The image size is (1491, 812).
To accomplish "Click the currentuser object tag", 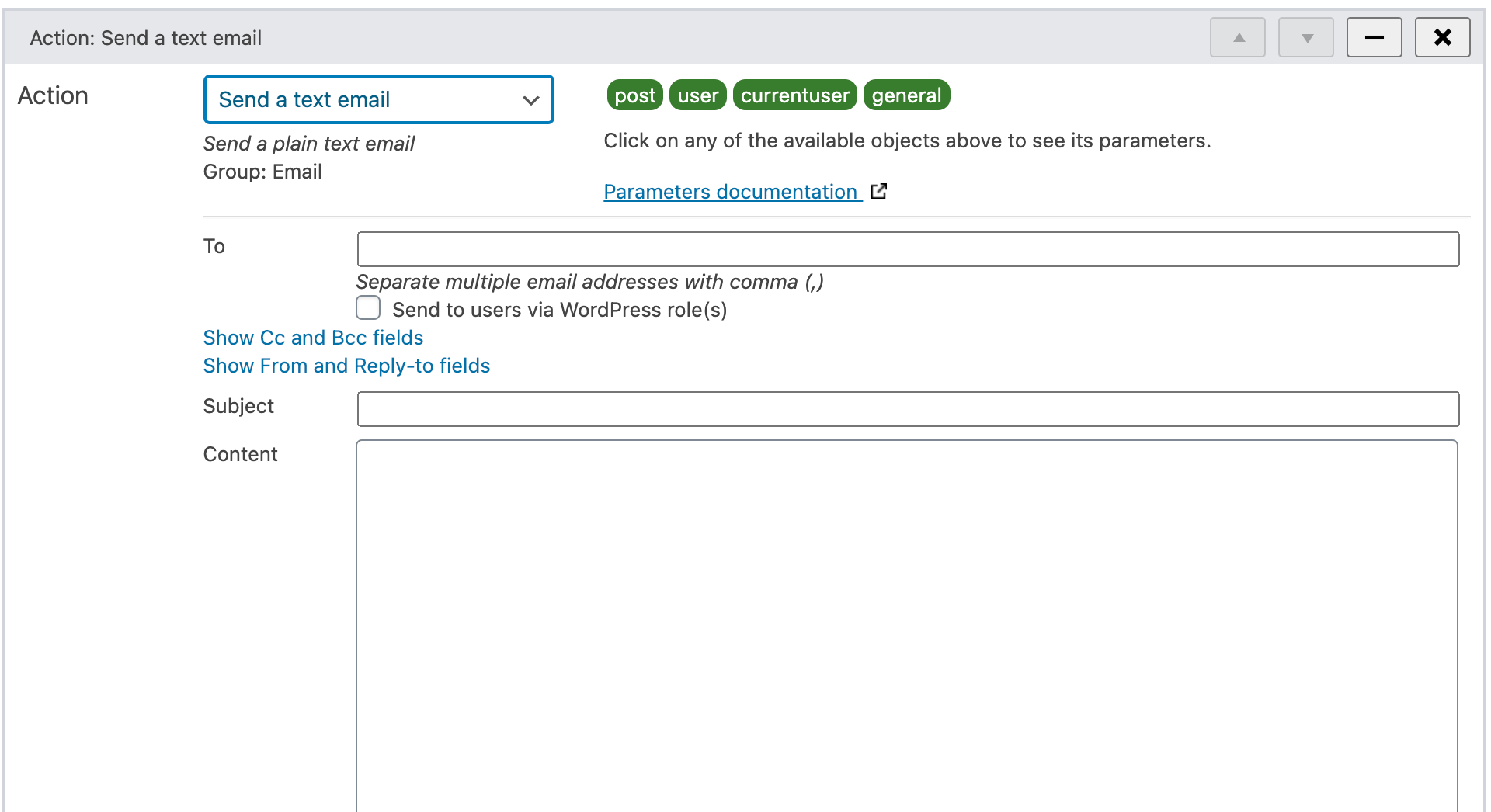I will click(794, 95).
